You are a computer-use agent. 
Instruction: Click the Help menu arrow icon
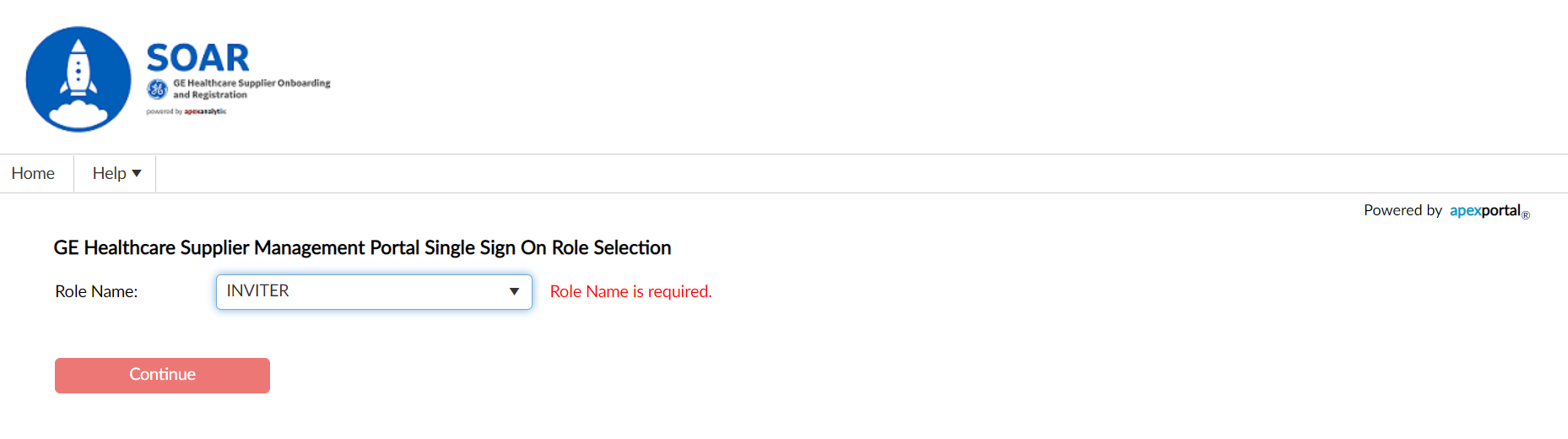point(137,173)
